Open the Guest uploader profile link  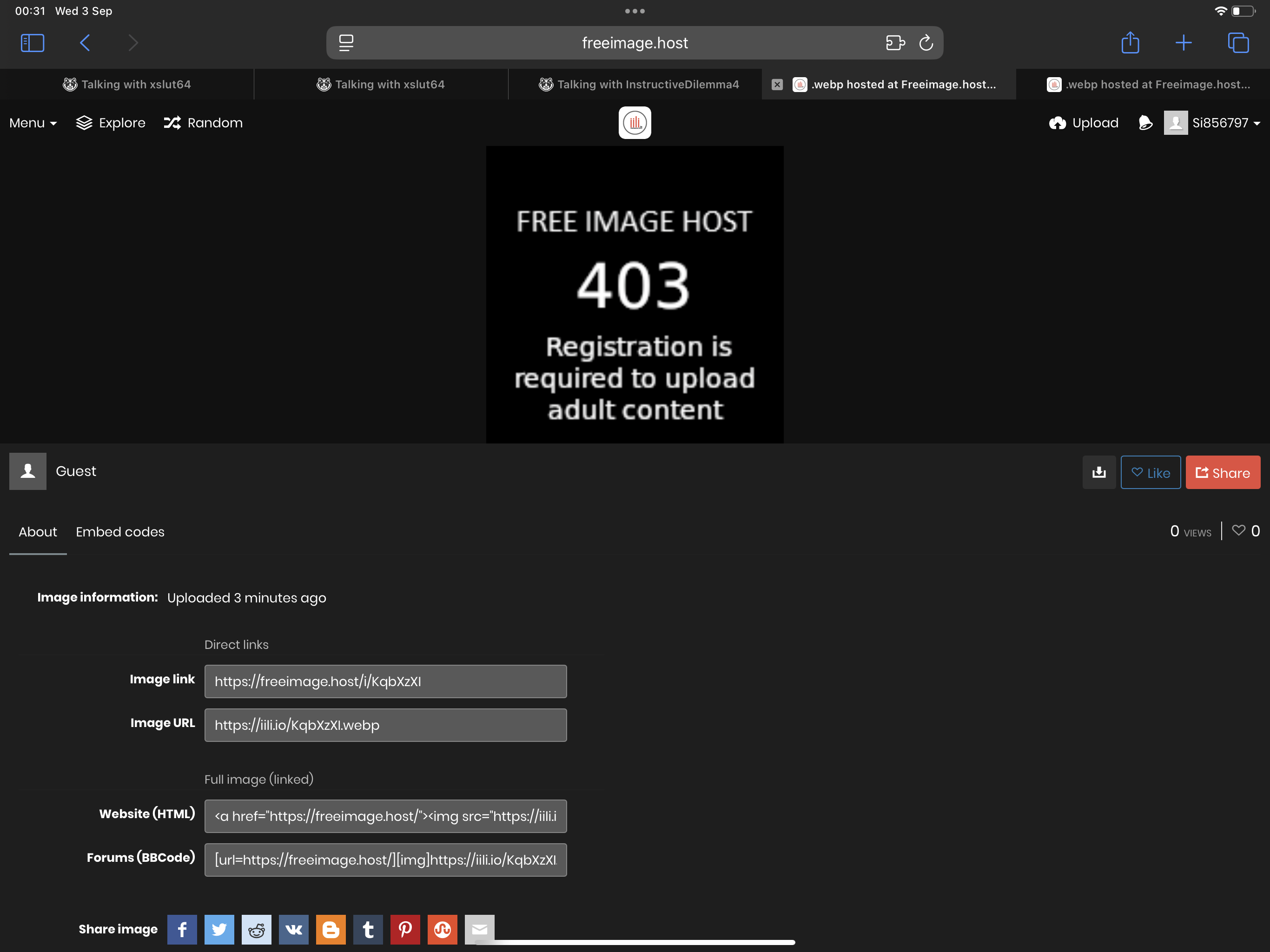(x=76, y=471)
